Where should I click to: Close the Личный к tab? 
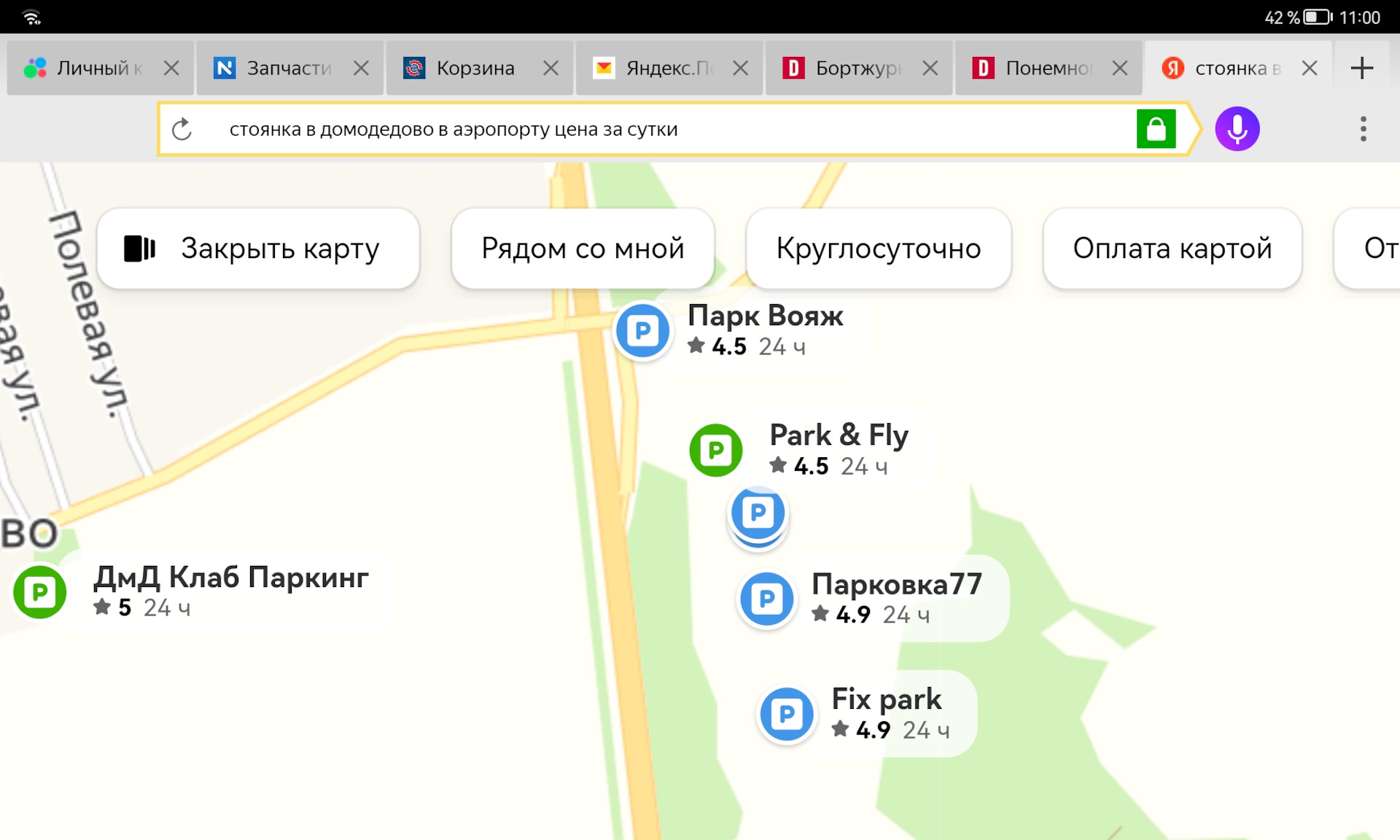[171, 69]
